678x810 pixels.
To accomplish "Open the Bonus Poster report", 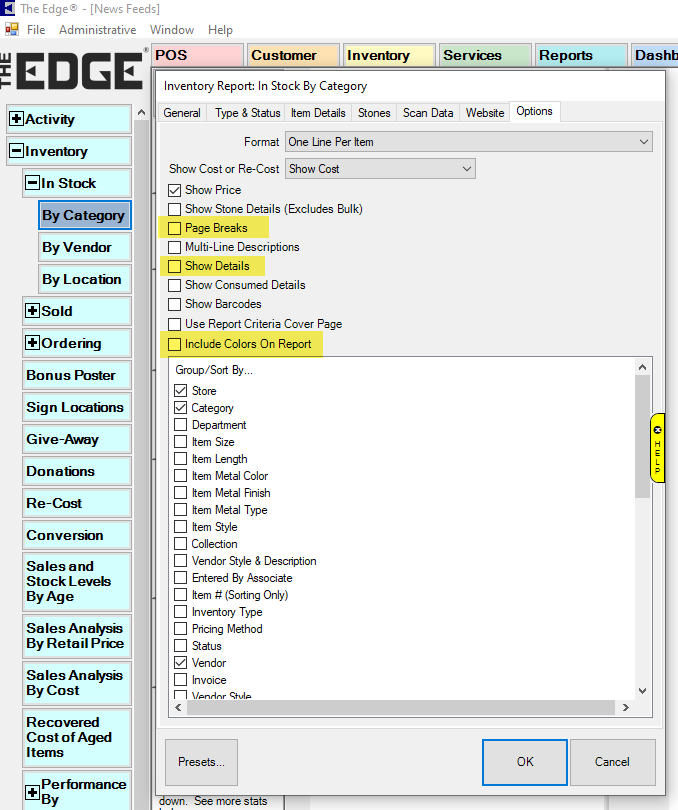I will (71, 376).
